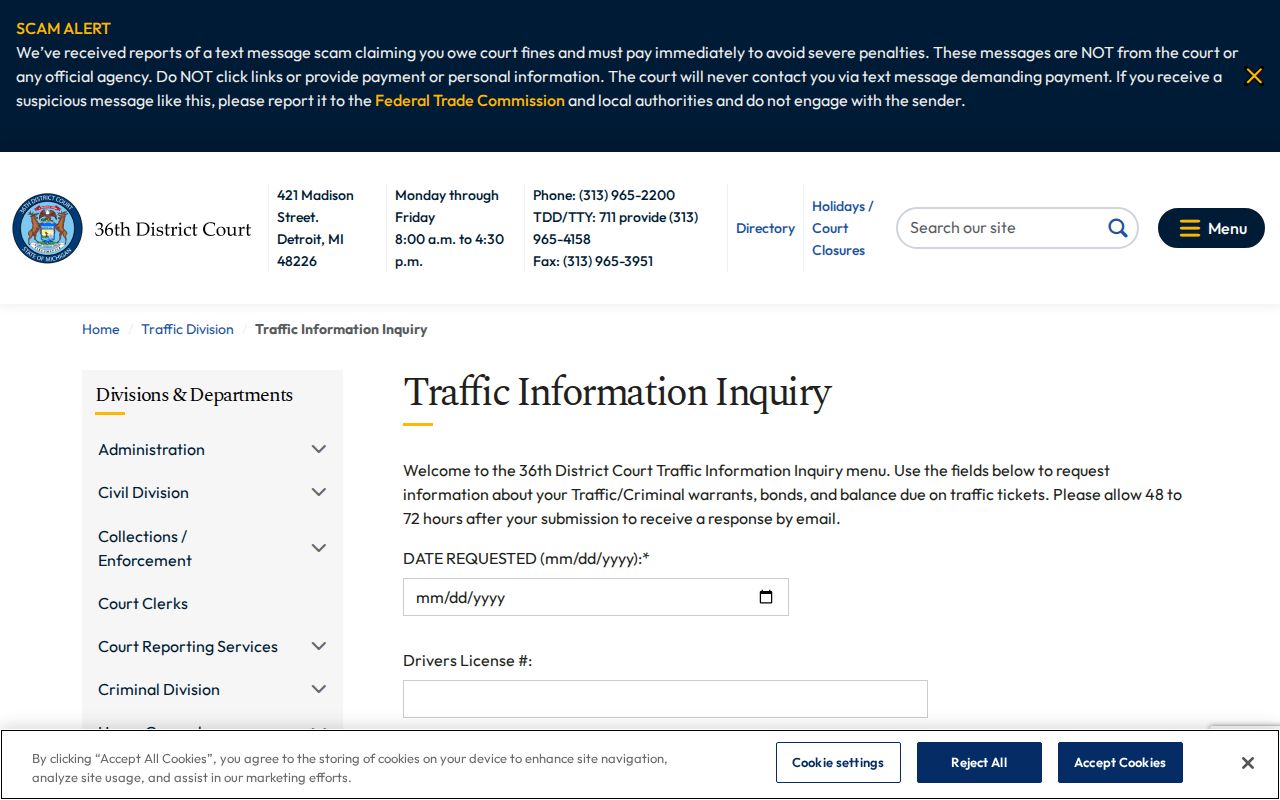Image resolution: width=1280 pixels, height=800 pixels.
Task: Follow the Federal Trade Commission link
Action: (x=470, y=100)
